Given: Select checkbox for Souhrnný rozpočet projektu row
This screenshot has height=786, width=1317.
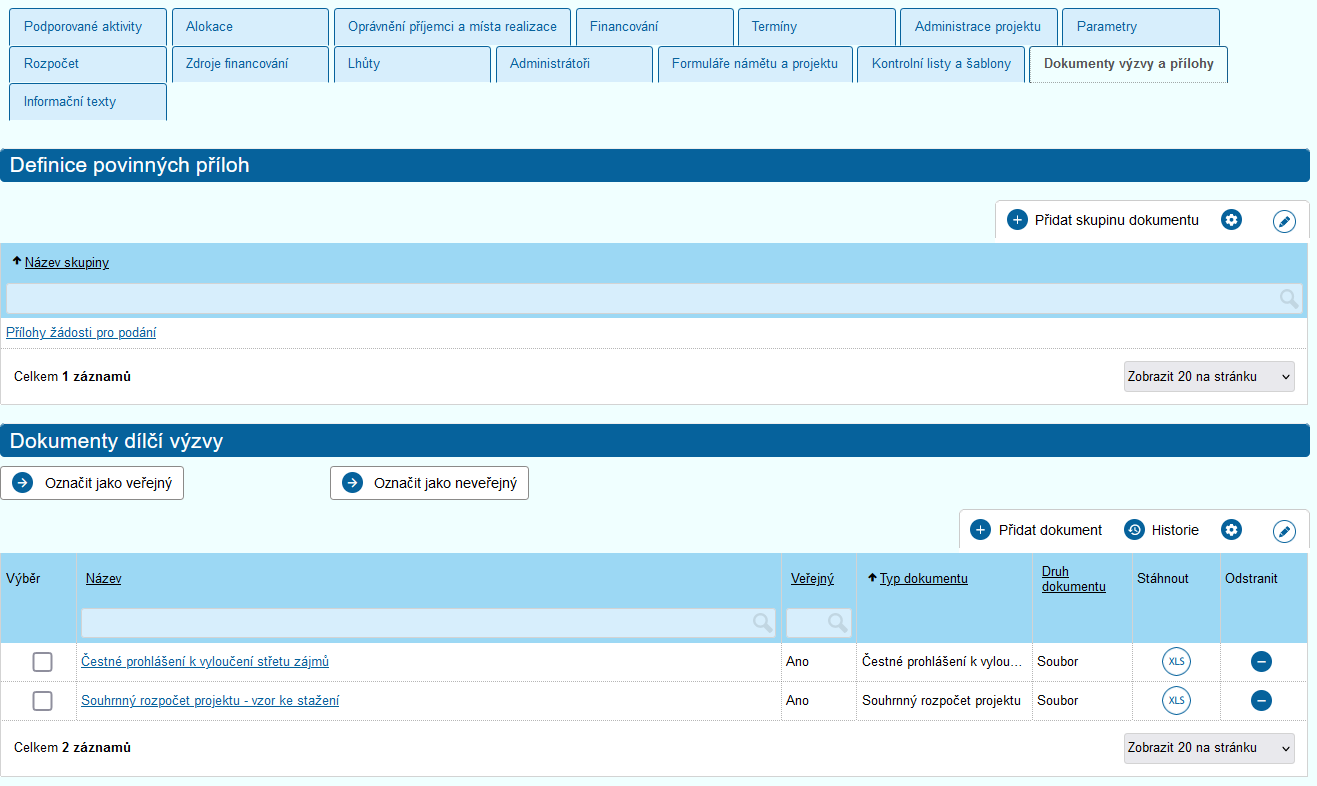Looking at the screenshot, I should click(x=42, y=701).
